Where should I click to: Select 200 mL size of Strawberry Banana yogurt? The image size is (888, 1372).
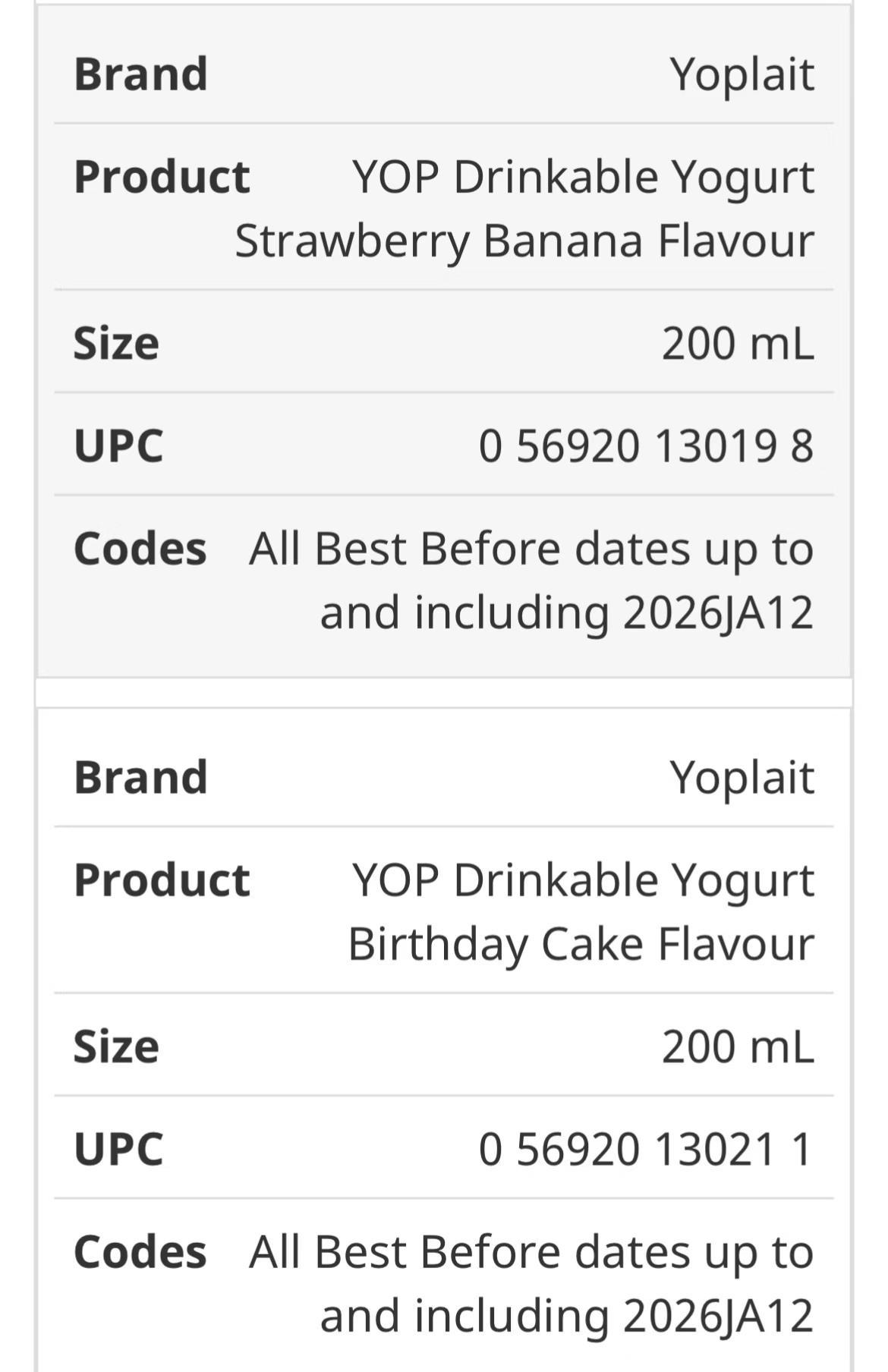[737, 343]
